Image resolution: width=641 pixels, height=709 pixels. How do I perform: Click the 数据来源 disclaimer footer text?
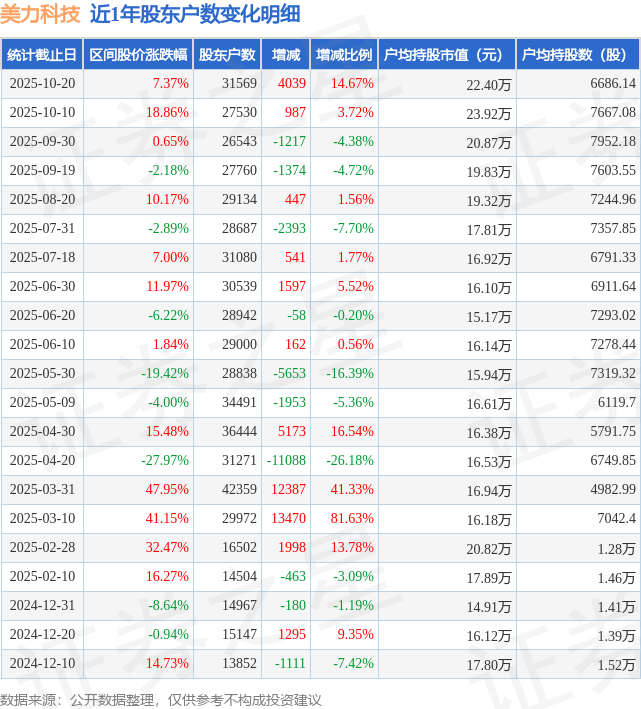click(161, 699)
